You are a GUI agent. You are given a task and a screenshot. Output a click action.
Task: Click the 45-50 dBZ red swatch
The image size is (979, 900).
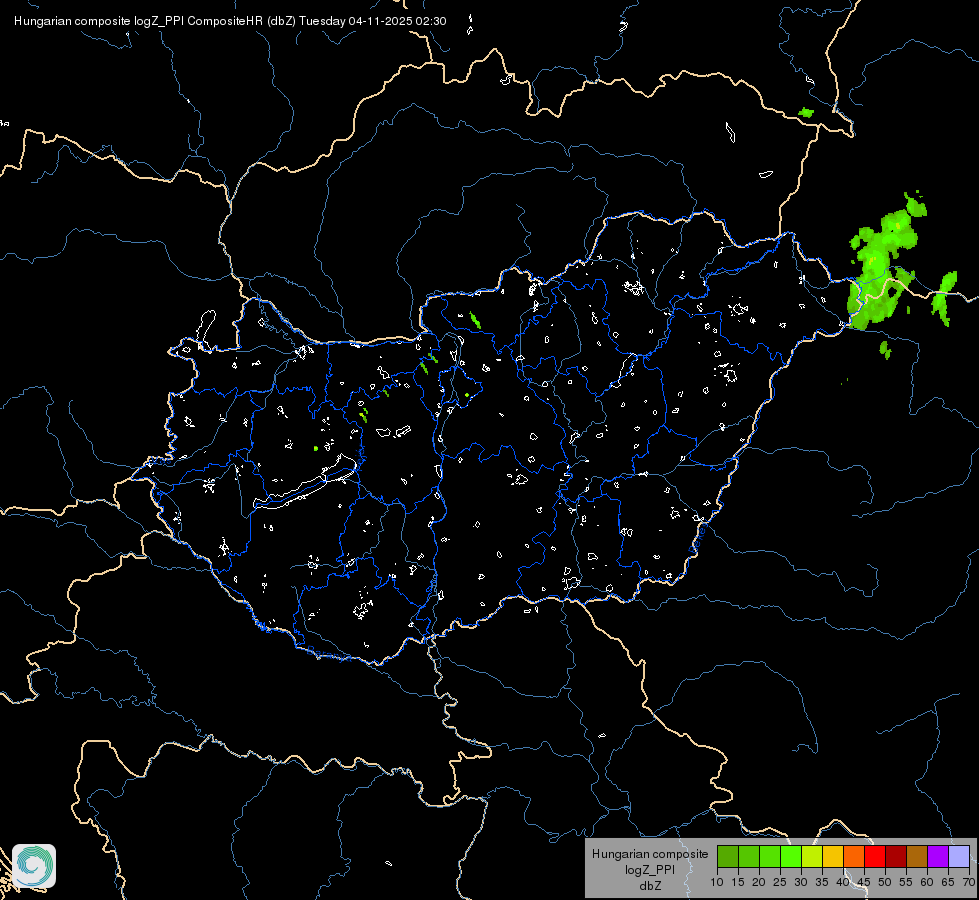tap(875, 856)
